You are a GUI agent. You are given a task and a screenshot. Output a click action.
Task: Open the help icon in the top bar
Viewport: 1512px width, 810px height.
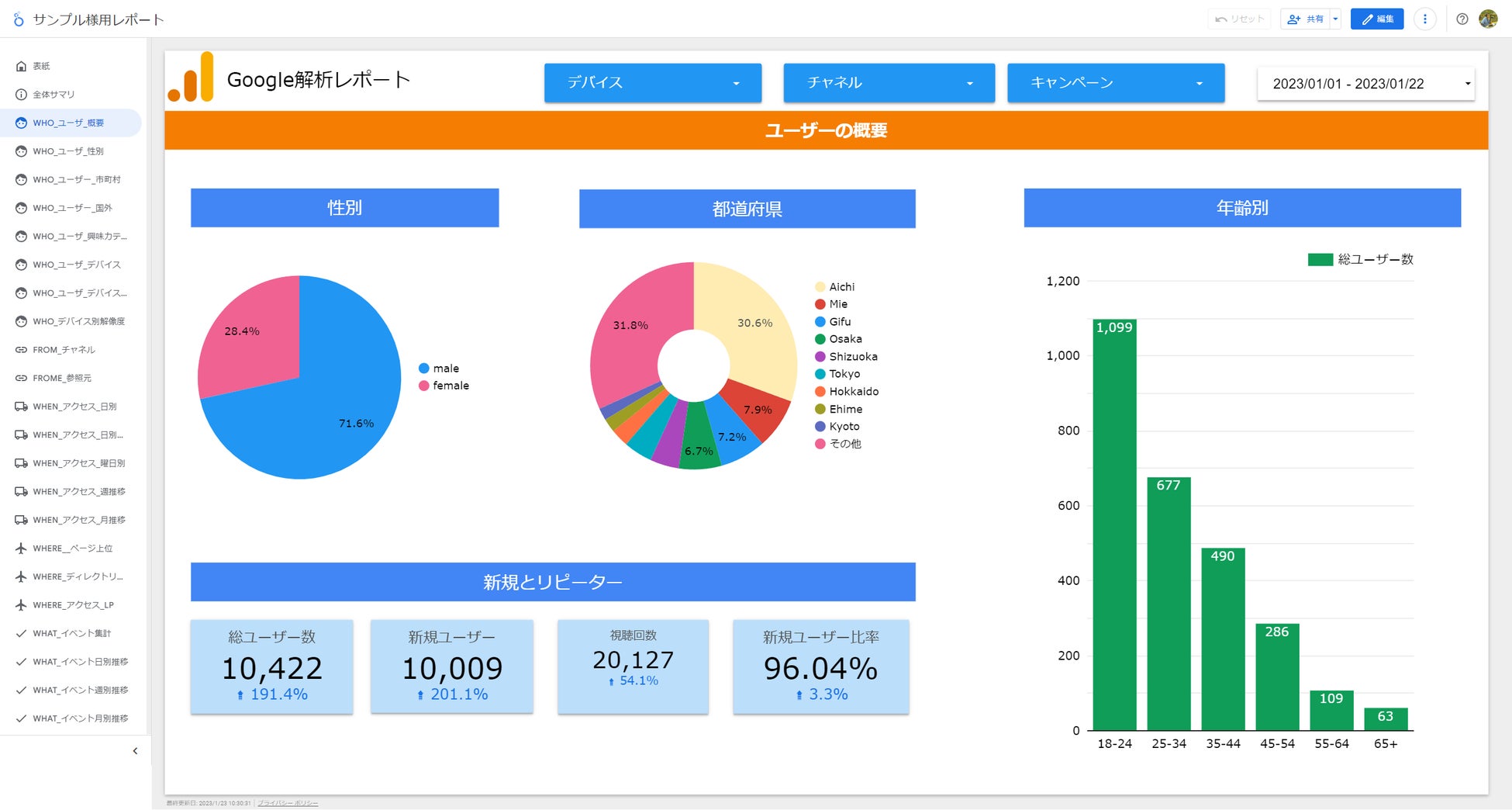(1462, 19)
